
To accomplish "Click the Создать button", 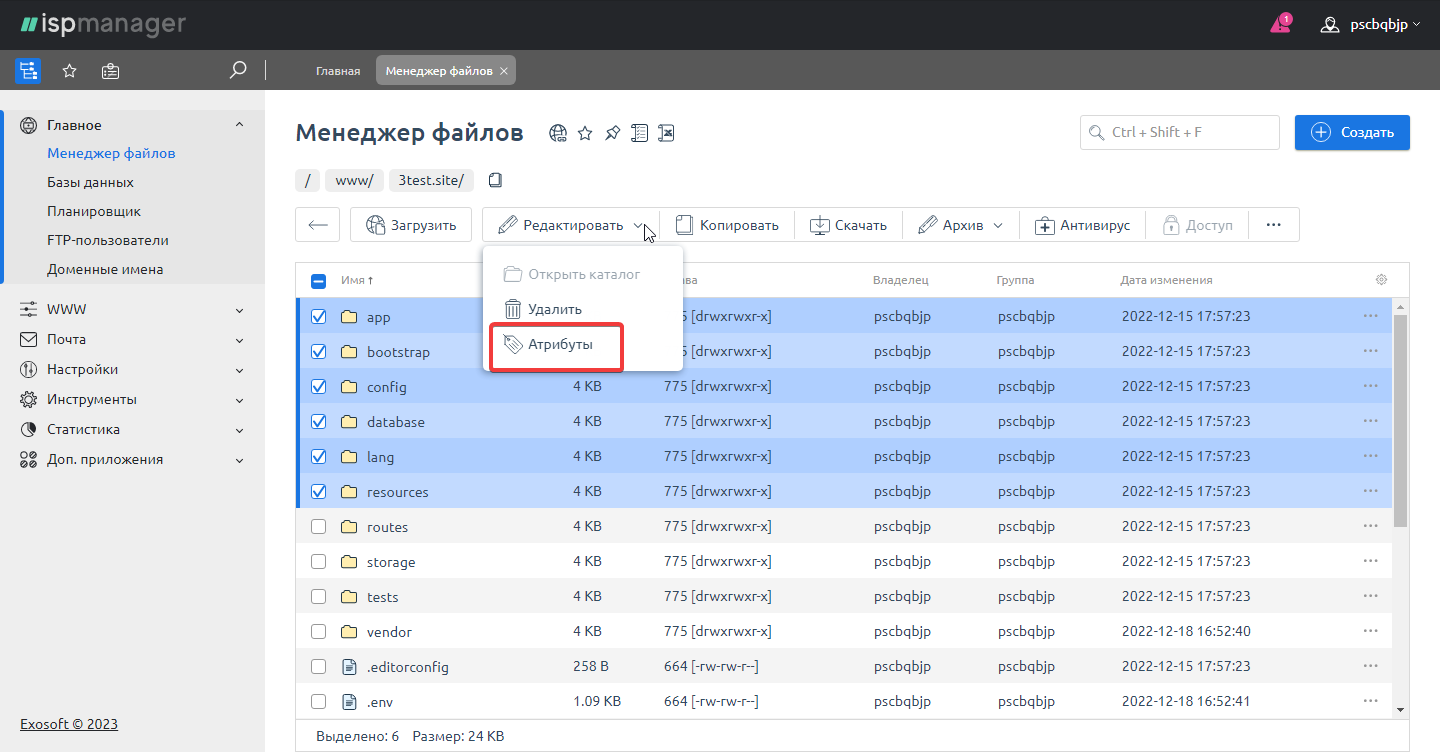I will pyautogui.click(x=1352, y=133).
